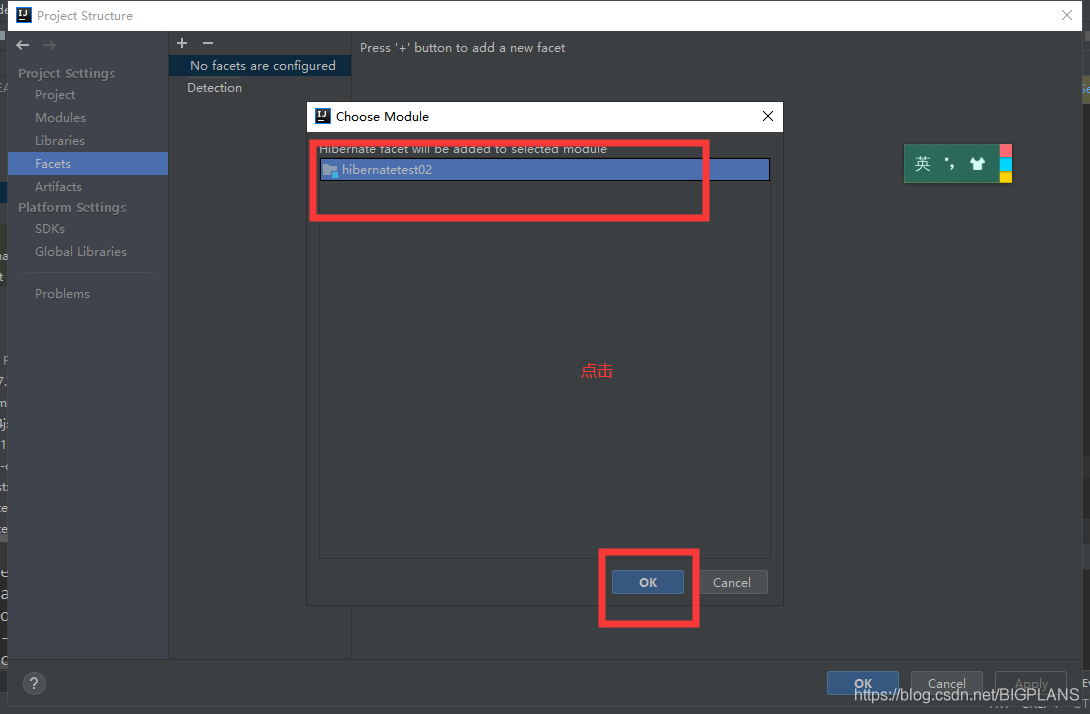Click the shirt skin icon on IME bar
This screenshot has width=1090, height=714.
(977, 164)
